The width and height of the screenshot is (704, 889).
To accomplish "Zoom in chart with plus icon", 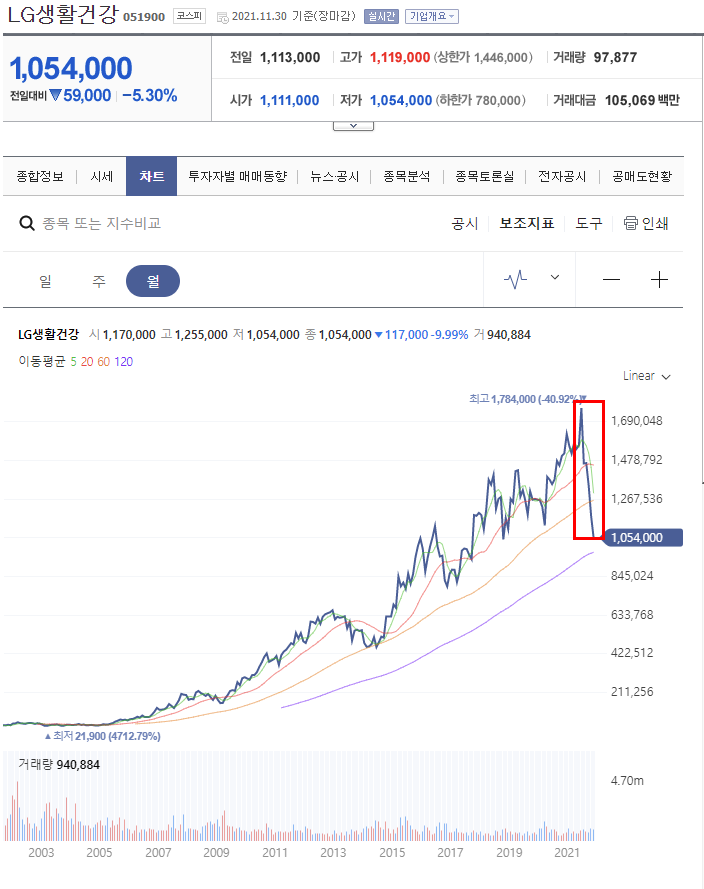I will coord(659,280).
